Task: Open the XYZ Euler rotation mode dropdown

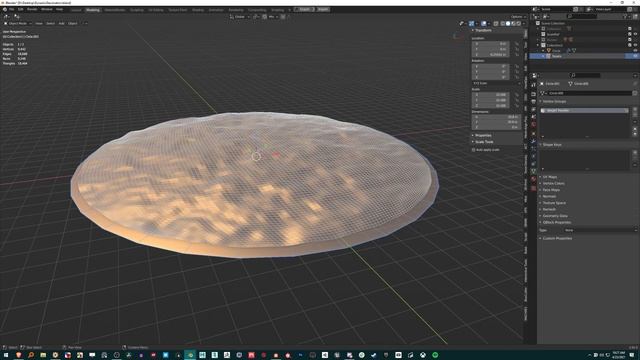Action: [x=497, y=83]
